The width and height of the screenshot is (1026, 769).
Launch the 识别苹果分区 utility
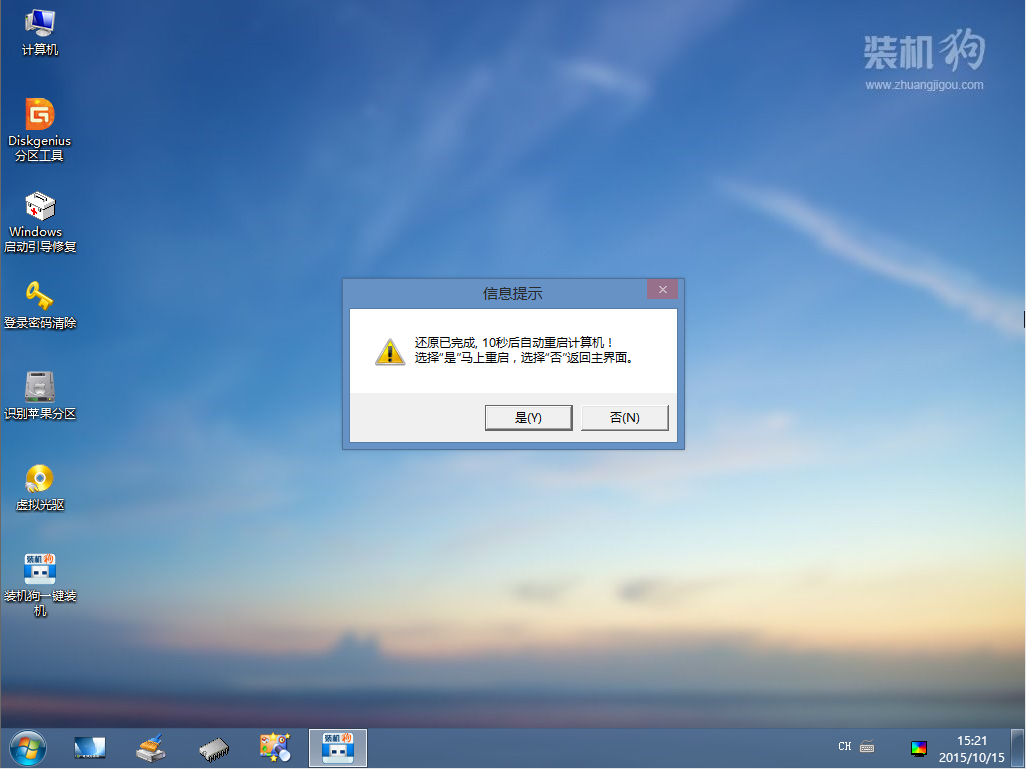point(38,385)
